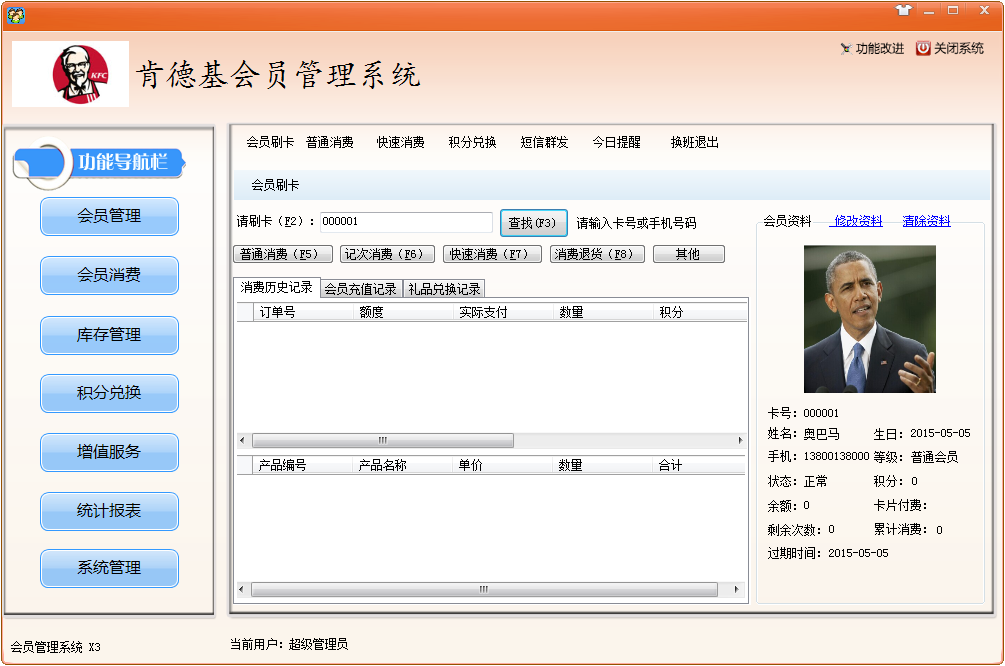
Task: Open 库存管理 in the navigation sidebar
Action: click(x=109, y=335)
